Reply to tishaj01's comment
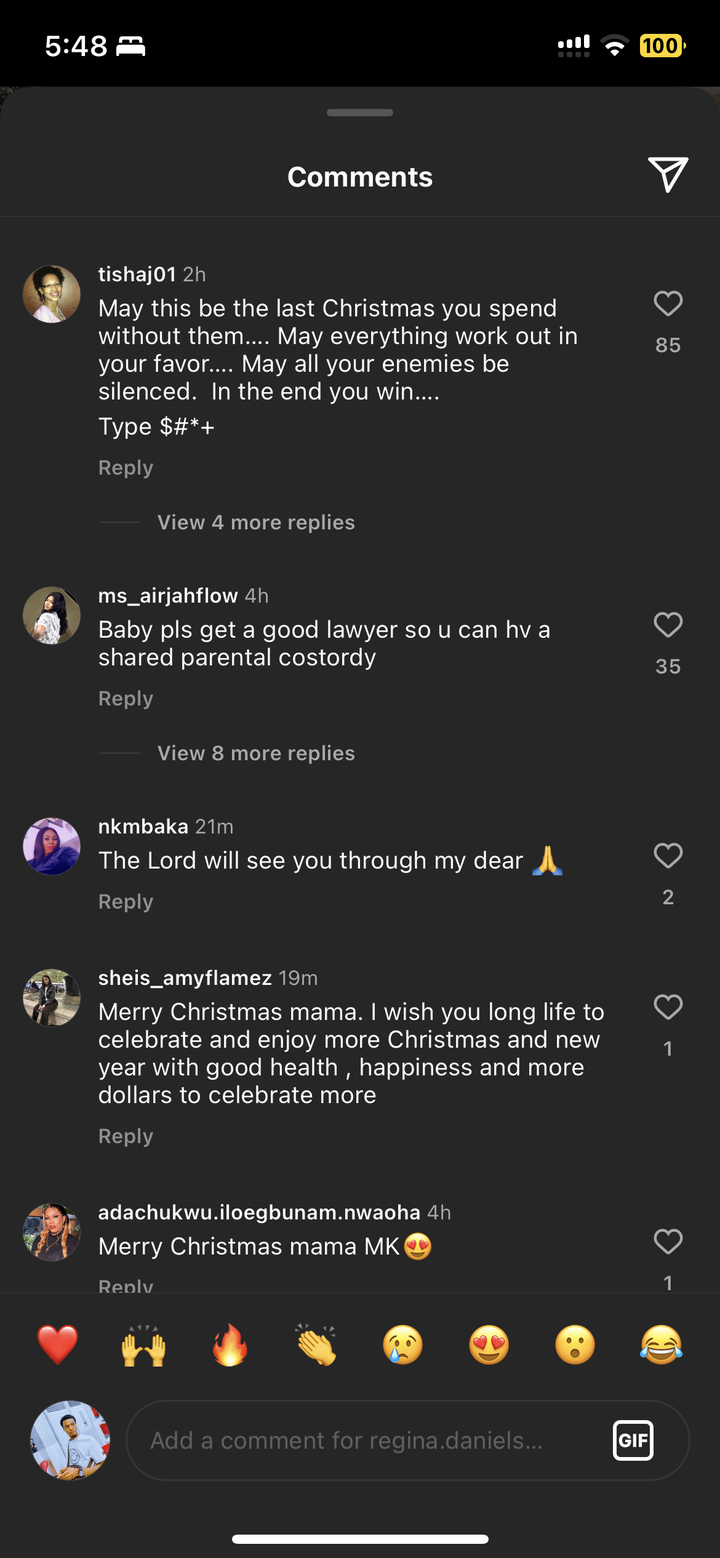 coord(126,468)
